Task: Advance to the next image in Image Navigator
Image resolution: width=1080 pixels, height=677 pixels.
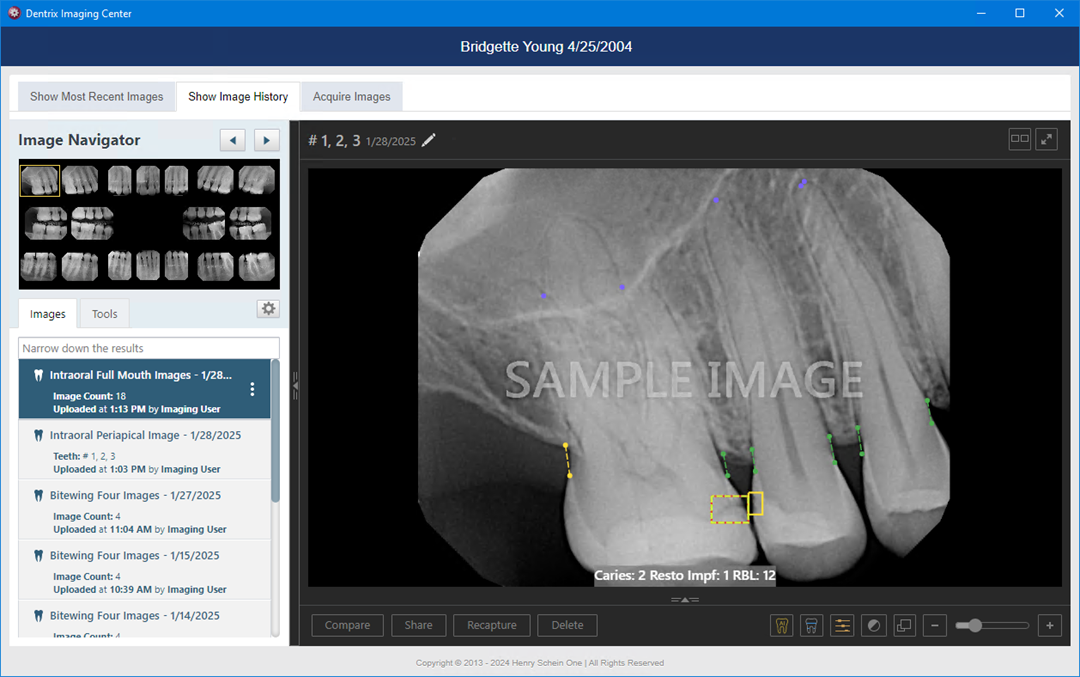Action: point(266,140)
